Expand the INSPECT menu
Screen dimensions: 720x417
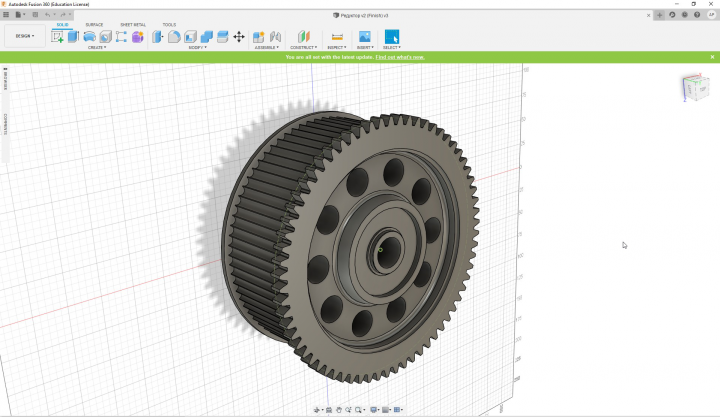[x=337, y=47]
